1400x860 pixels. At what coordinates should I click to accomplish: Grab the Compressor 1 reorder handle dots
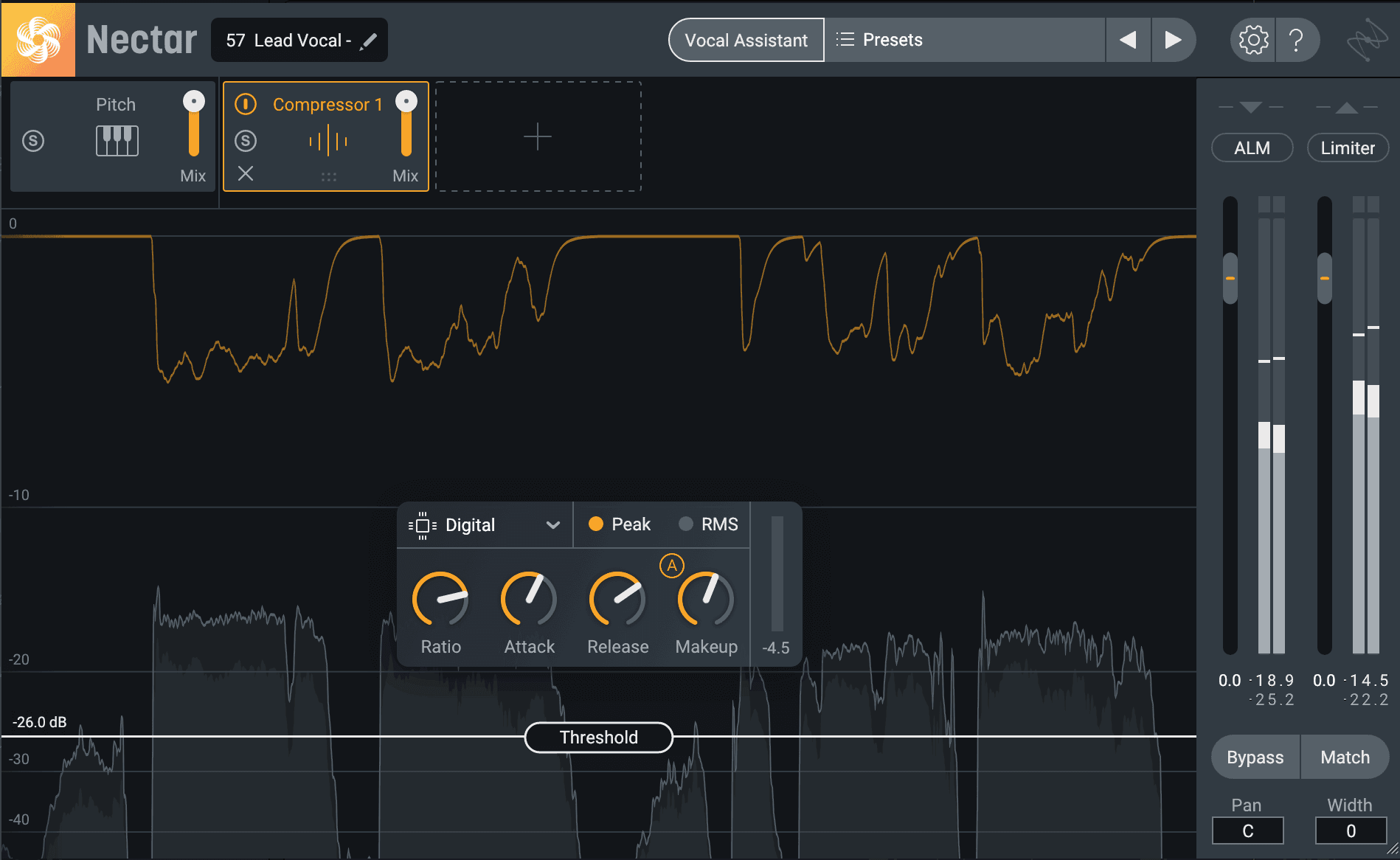(329, 177)
